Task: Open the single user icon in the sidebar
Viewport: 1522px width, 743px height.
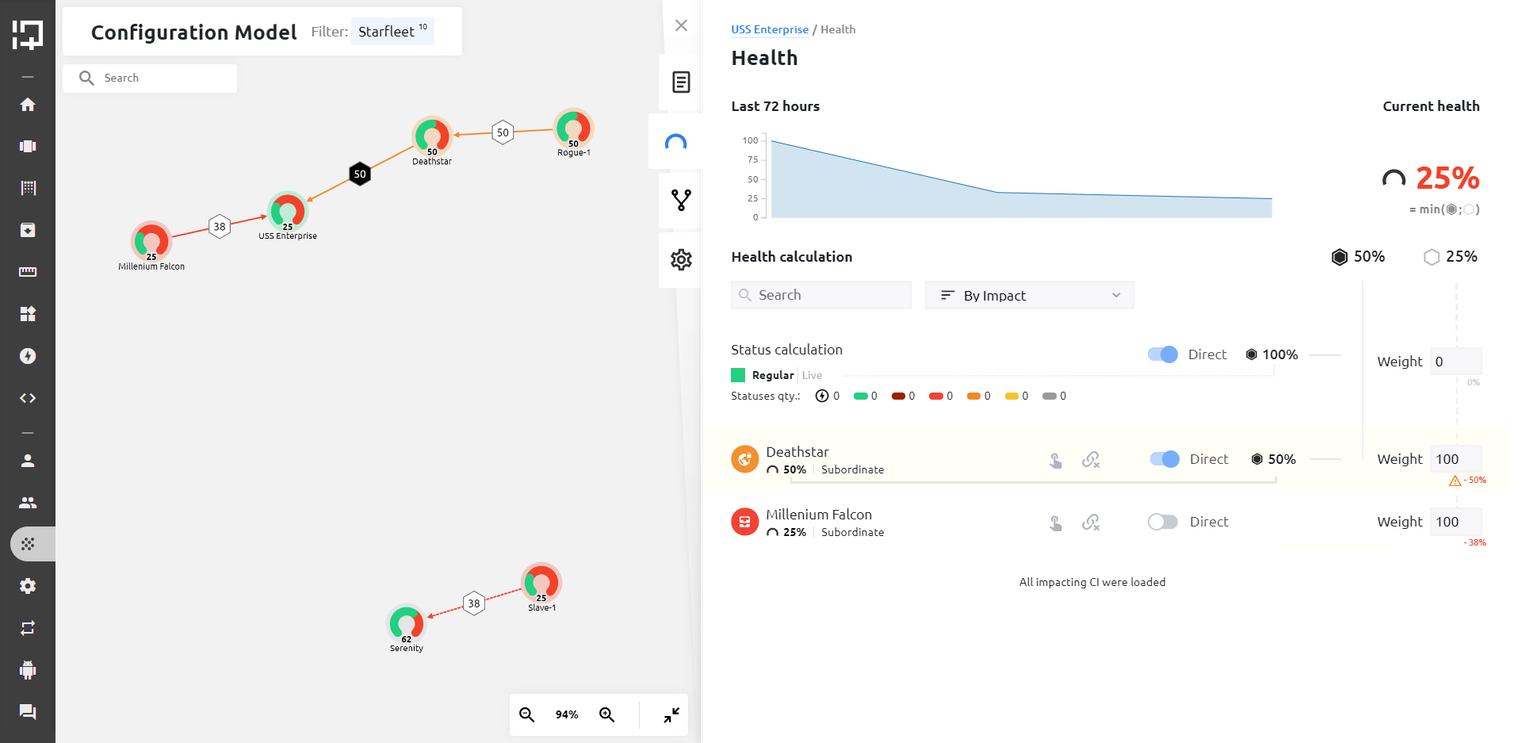Action: coord(28,461)
